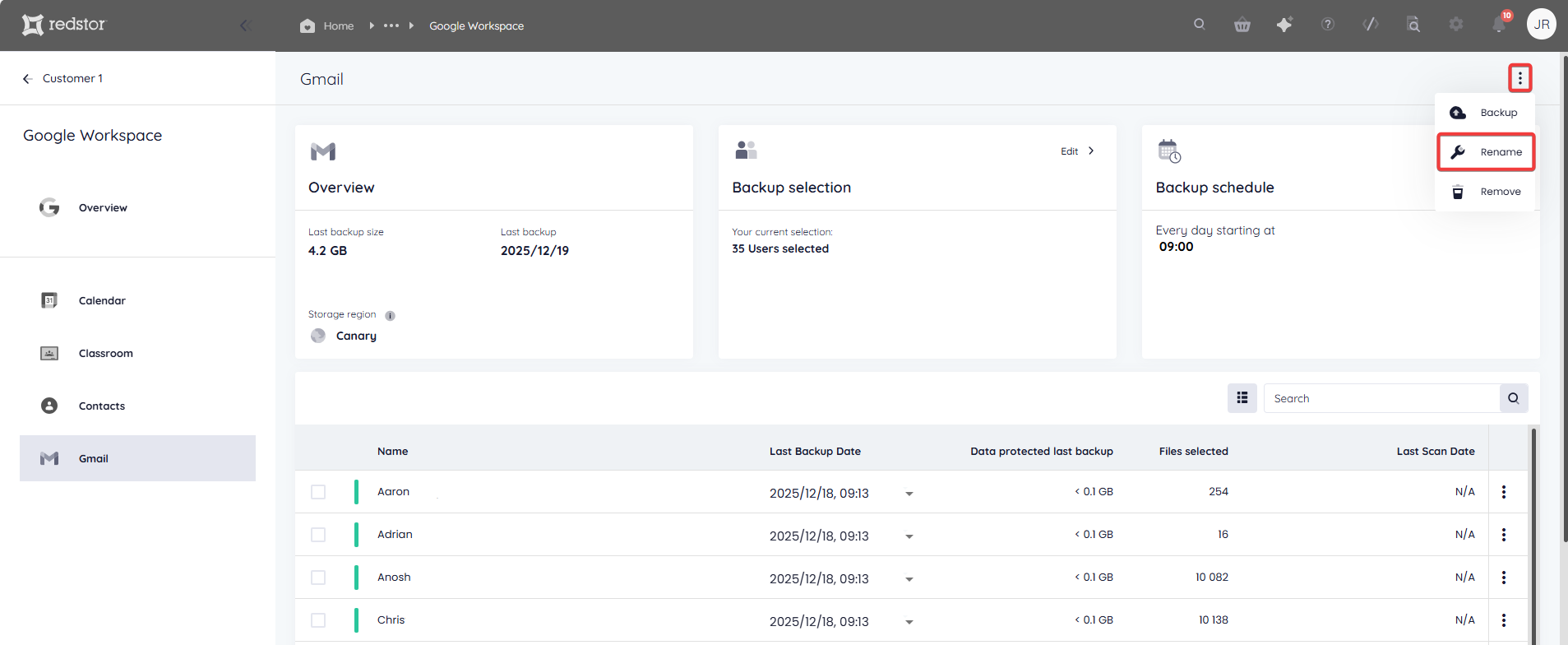Image resolution: width=1568 pixels, height=645 pixels.
Task: Collapse the sidebar with the chevron arrow
Action: 244,26
